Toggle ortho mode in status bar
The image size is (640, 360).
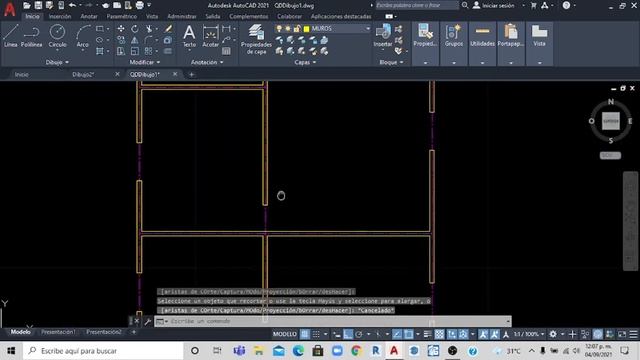click(348, 334)
